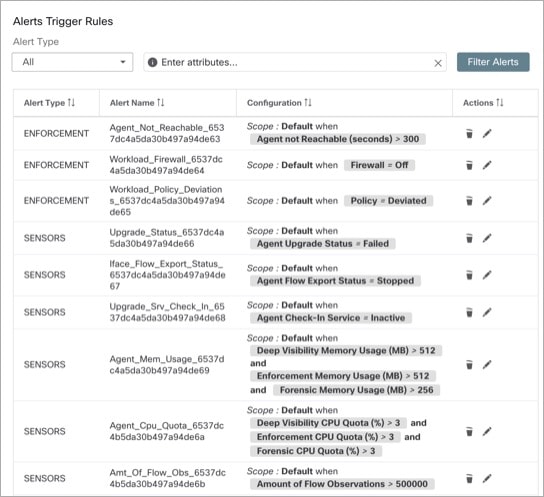544x497 pixels.
Task: Sort table by Alert Type column
Action: 71,103
